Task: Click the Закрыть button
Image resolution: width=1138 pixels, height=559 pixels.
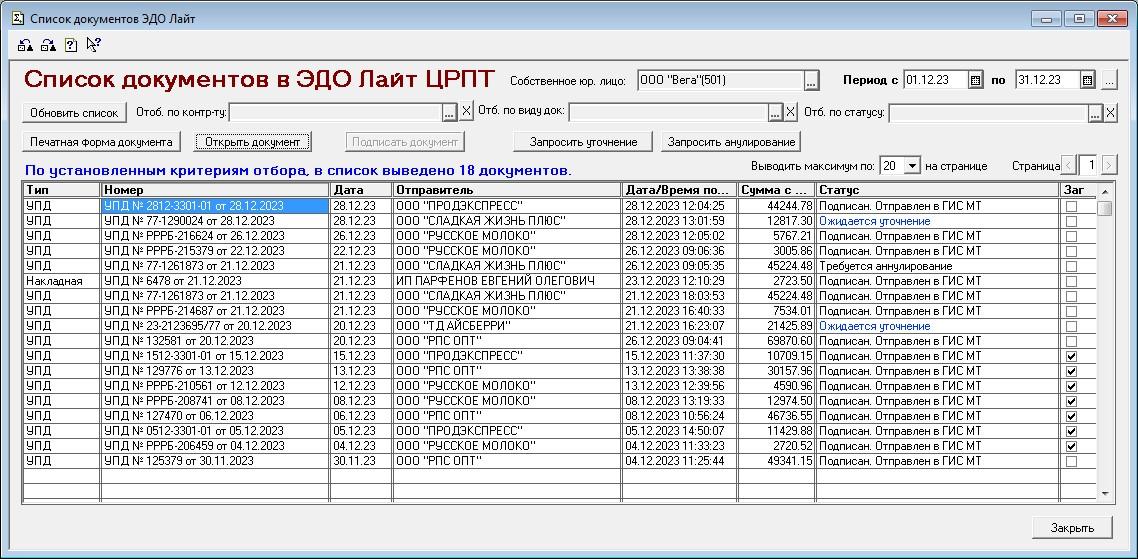Action: (1072, 528)
